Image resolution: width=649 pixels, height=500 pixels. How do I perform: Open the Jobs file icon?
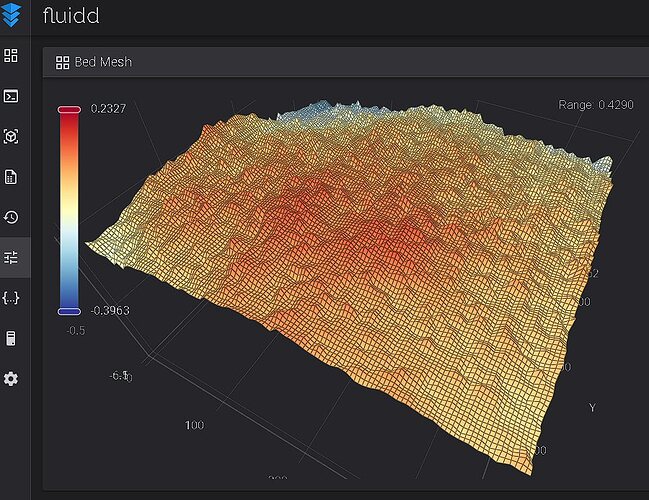click(x=11, y=177)
